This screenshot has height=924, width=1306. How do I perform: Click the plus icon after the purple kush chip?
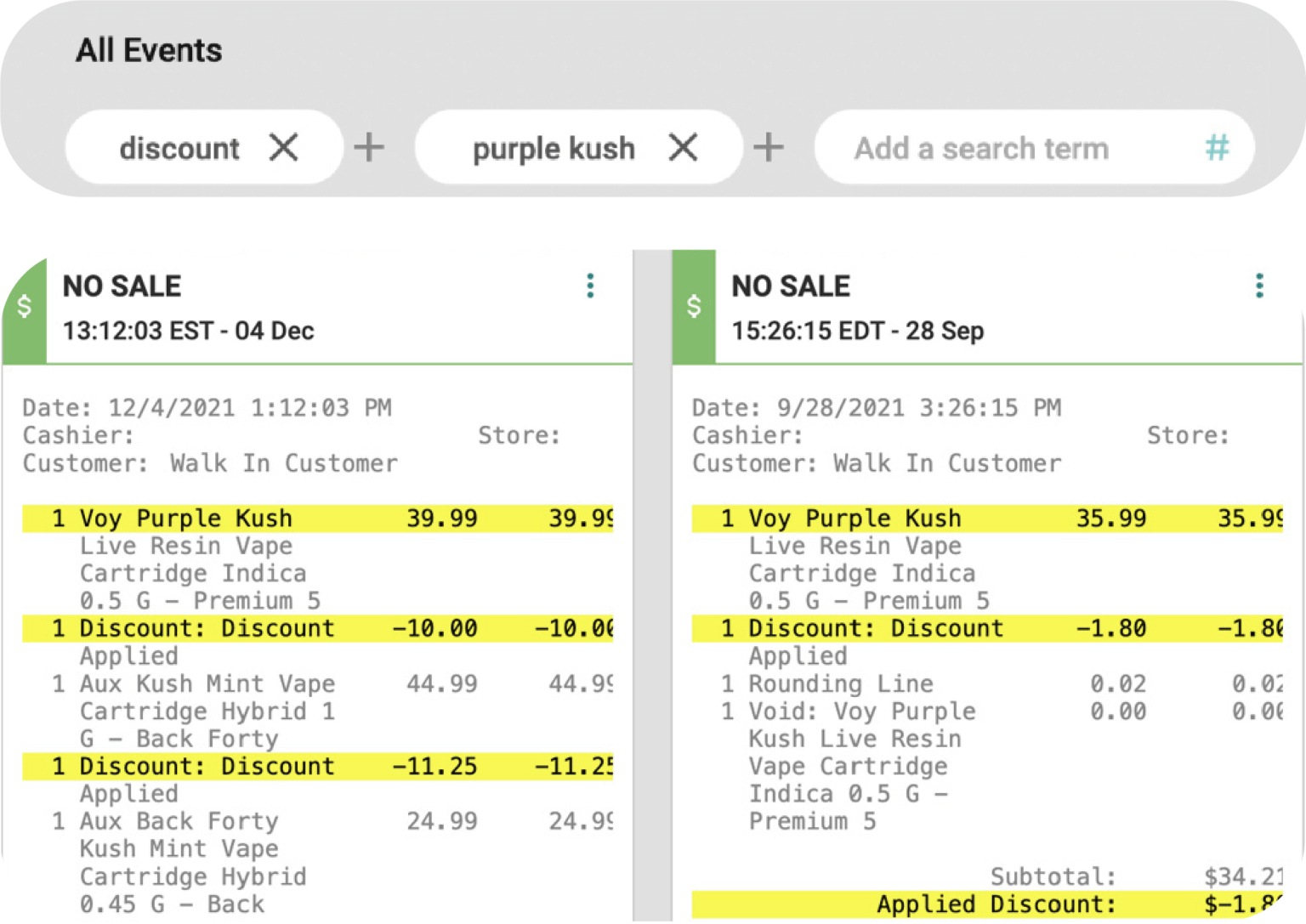coord(768,148)
